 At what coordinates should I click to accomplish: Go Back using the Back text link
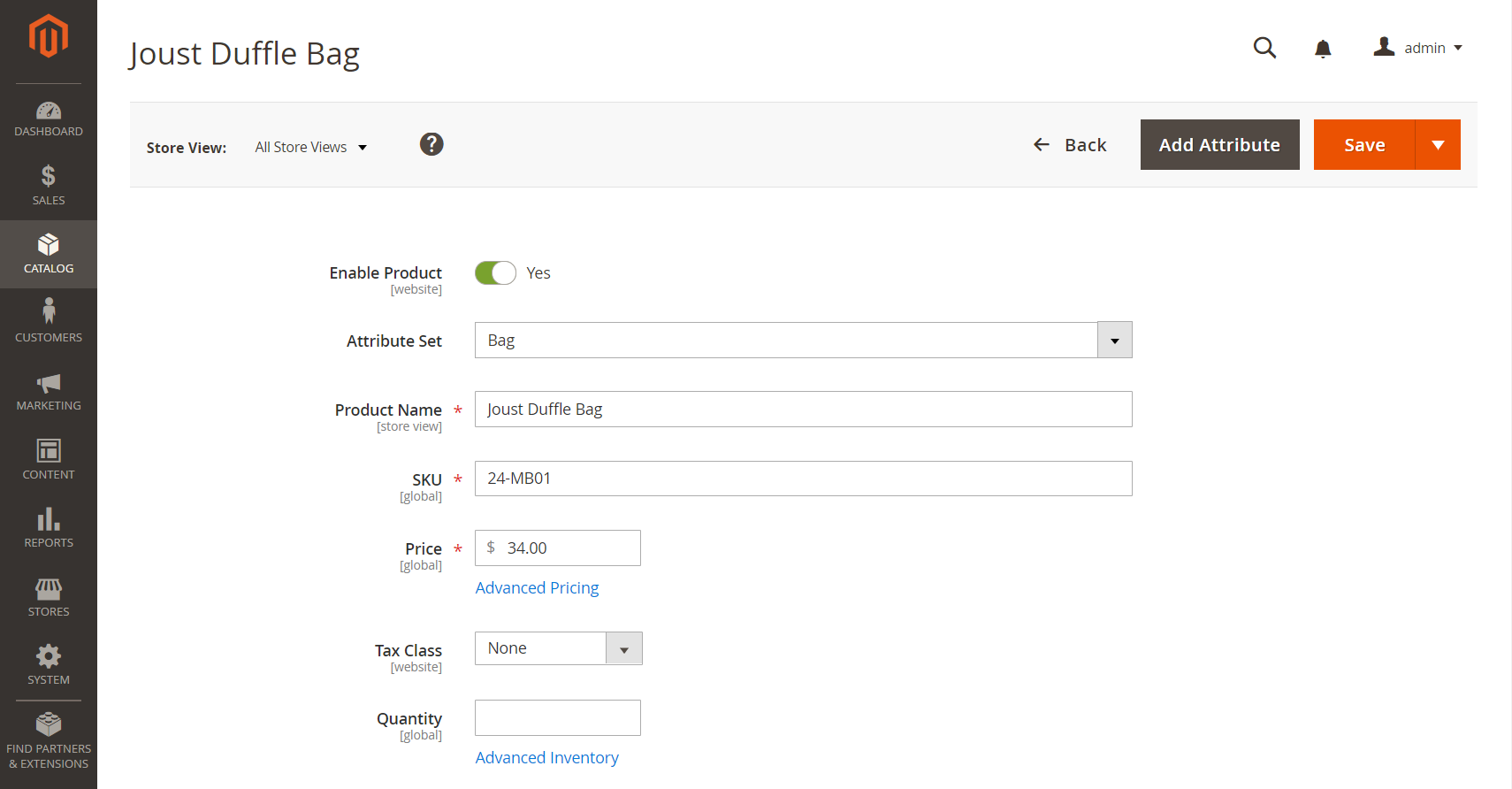[1086, 144]
